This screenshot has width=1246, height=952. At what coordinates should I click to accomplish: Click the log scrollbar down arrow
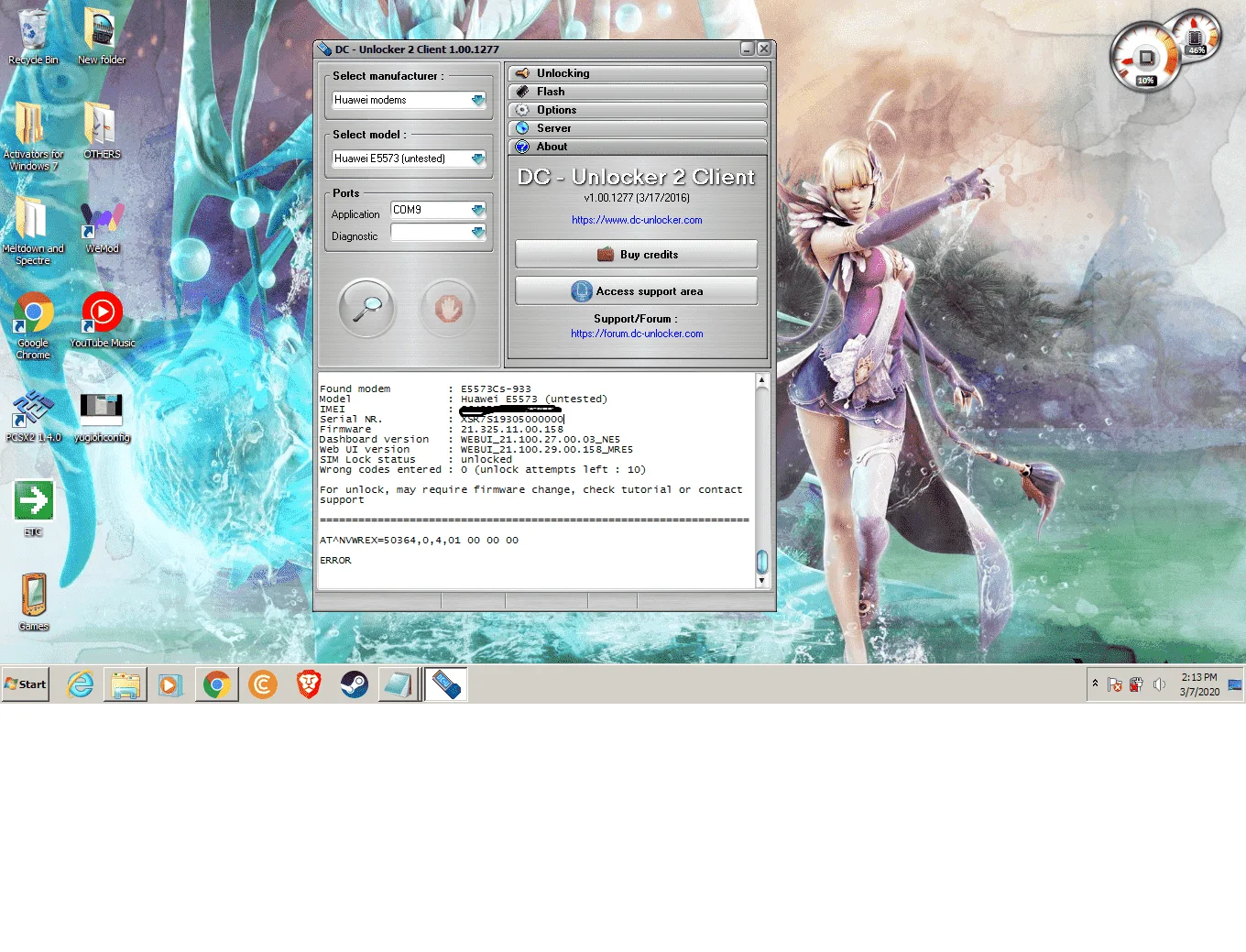(x=761, y=580)
